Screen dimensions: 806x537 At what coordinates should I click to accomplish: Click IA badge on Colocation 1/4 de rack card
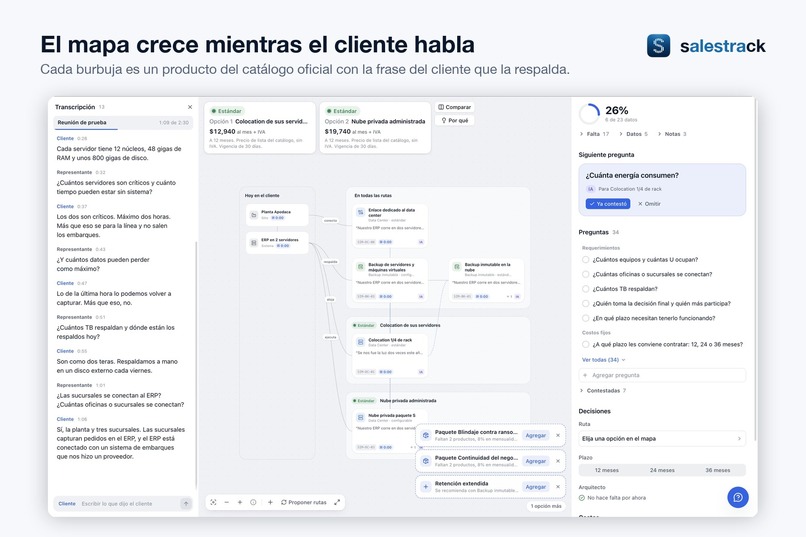pos(421,372)
